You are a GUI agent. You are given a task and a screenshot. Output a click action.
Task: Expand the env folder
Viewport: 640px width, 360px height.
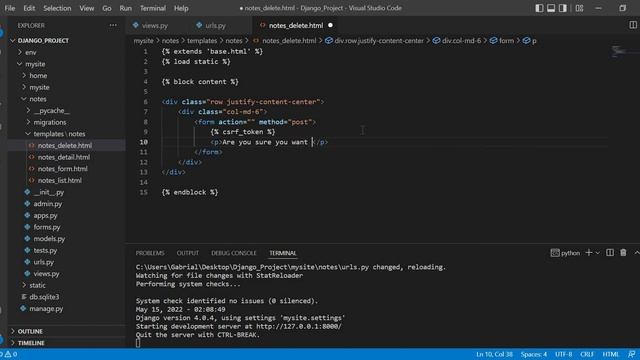click(67, 52)
